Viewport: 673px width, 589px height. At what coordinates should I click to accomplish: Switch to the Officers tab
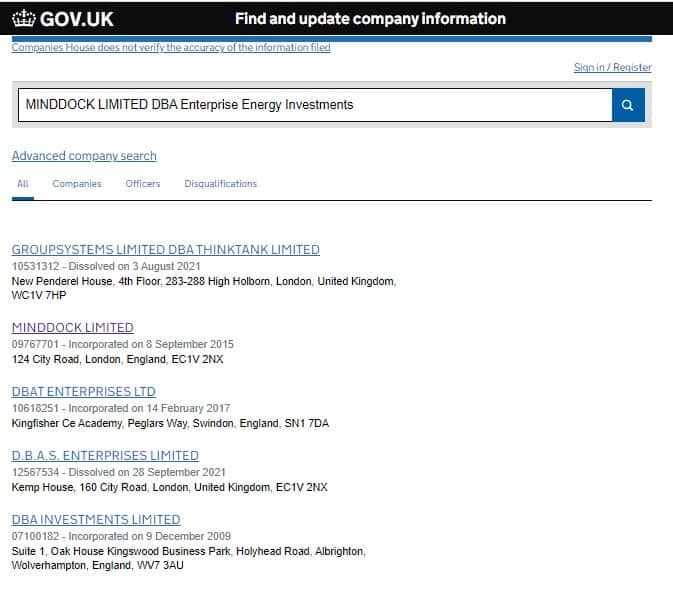(x=143, y=184)
